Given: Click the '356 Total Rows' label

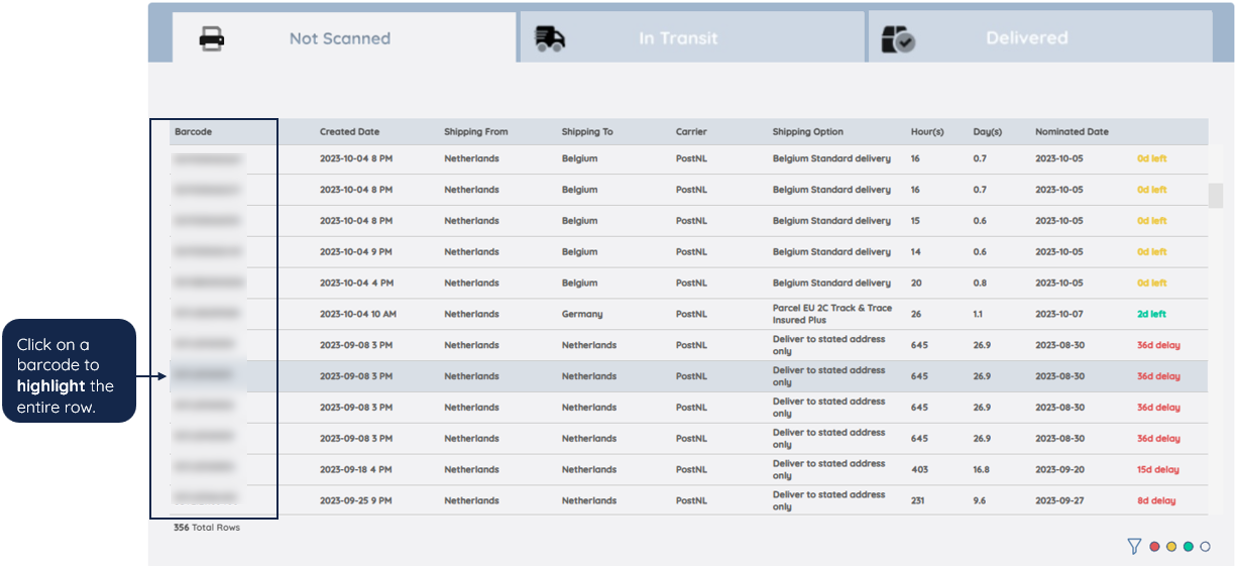Looking at the screenshot, I should click(x=207, y=528).
